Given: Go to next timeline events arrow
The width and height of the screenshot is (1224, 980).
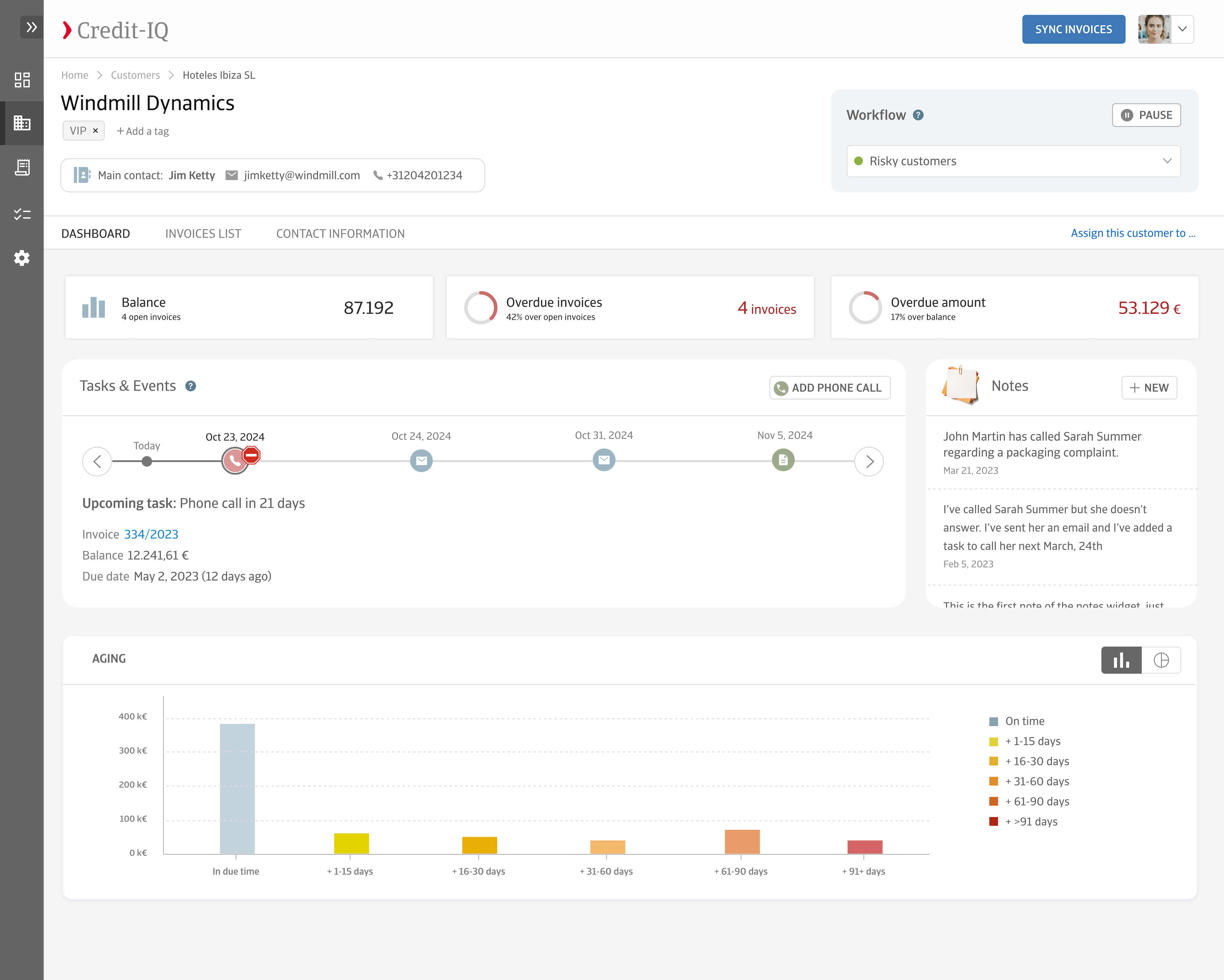Looking at the screenshot, I should 869,461.
